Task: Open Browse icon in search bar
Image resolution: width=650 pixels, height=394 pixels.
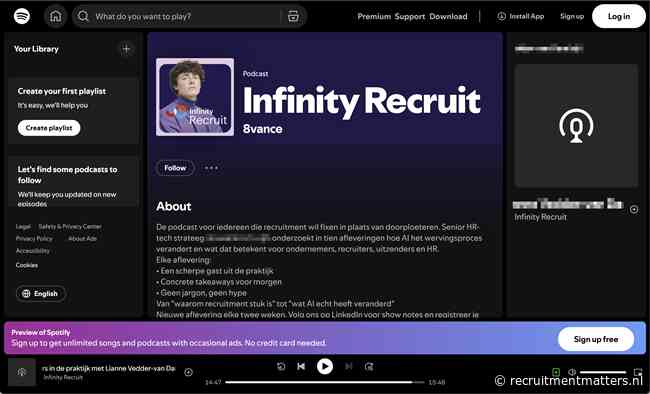Action: pos(293,17)
